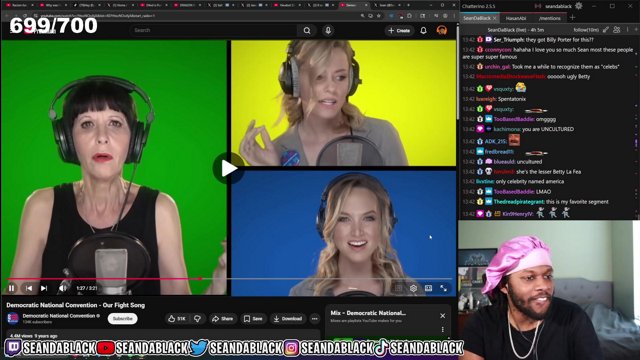Image resolution: width=640 pixels, height=360 pixels.
Task: Open moderation sword icon in Chatterino
Action: [x=606, y=30]
